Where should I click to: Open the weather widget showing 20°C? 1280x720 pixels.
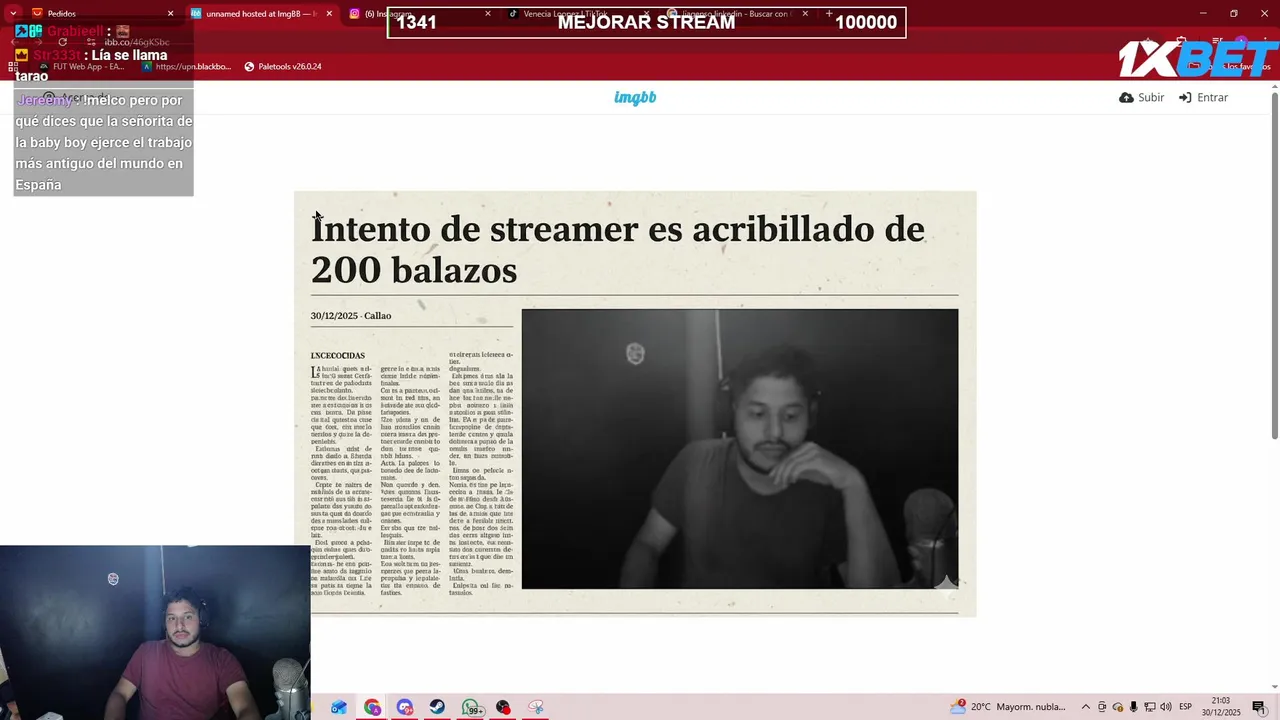(1008, 707)
